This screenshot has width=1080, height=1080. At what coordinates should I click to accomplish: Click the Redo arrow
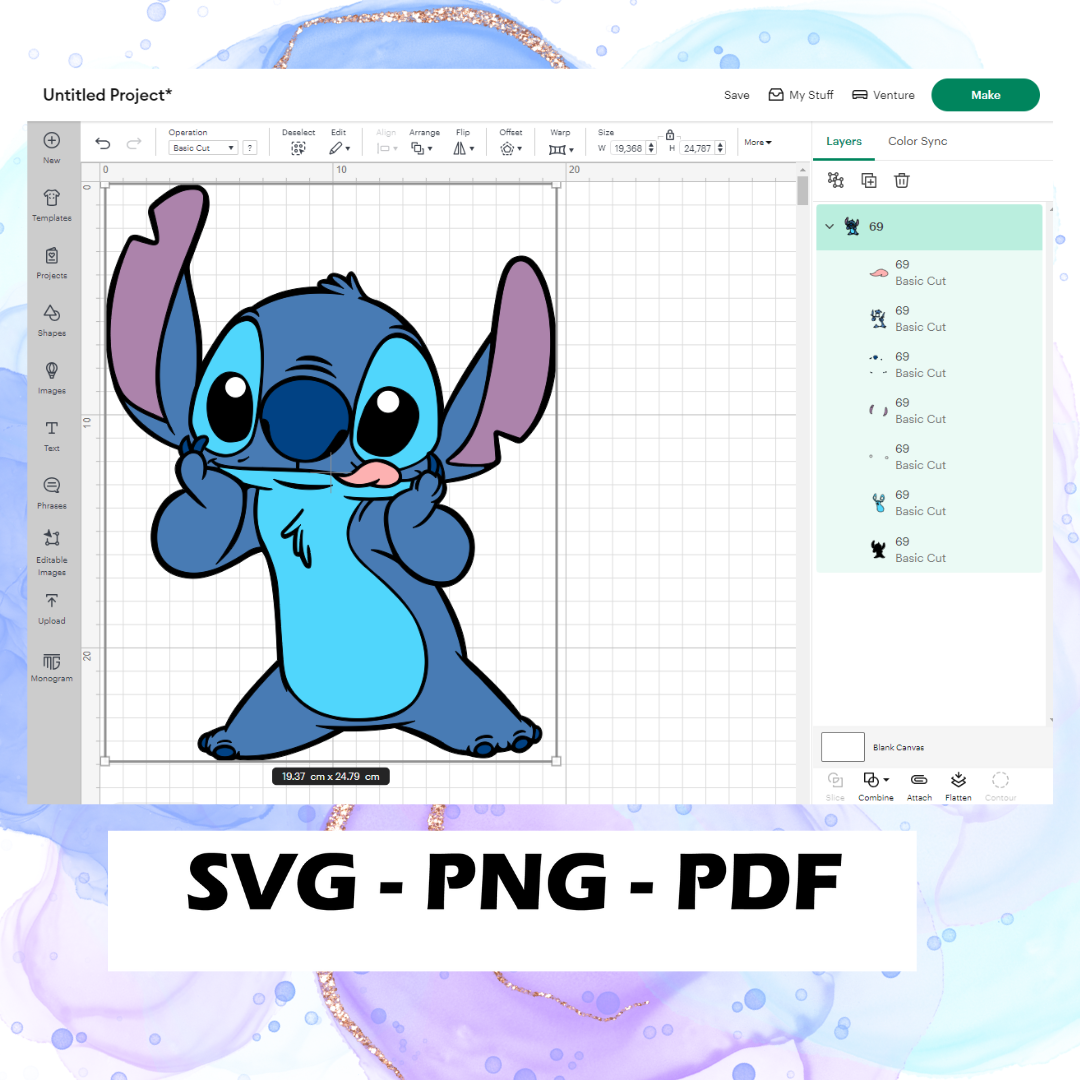point(134,143)
